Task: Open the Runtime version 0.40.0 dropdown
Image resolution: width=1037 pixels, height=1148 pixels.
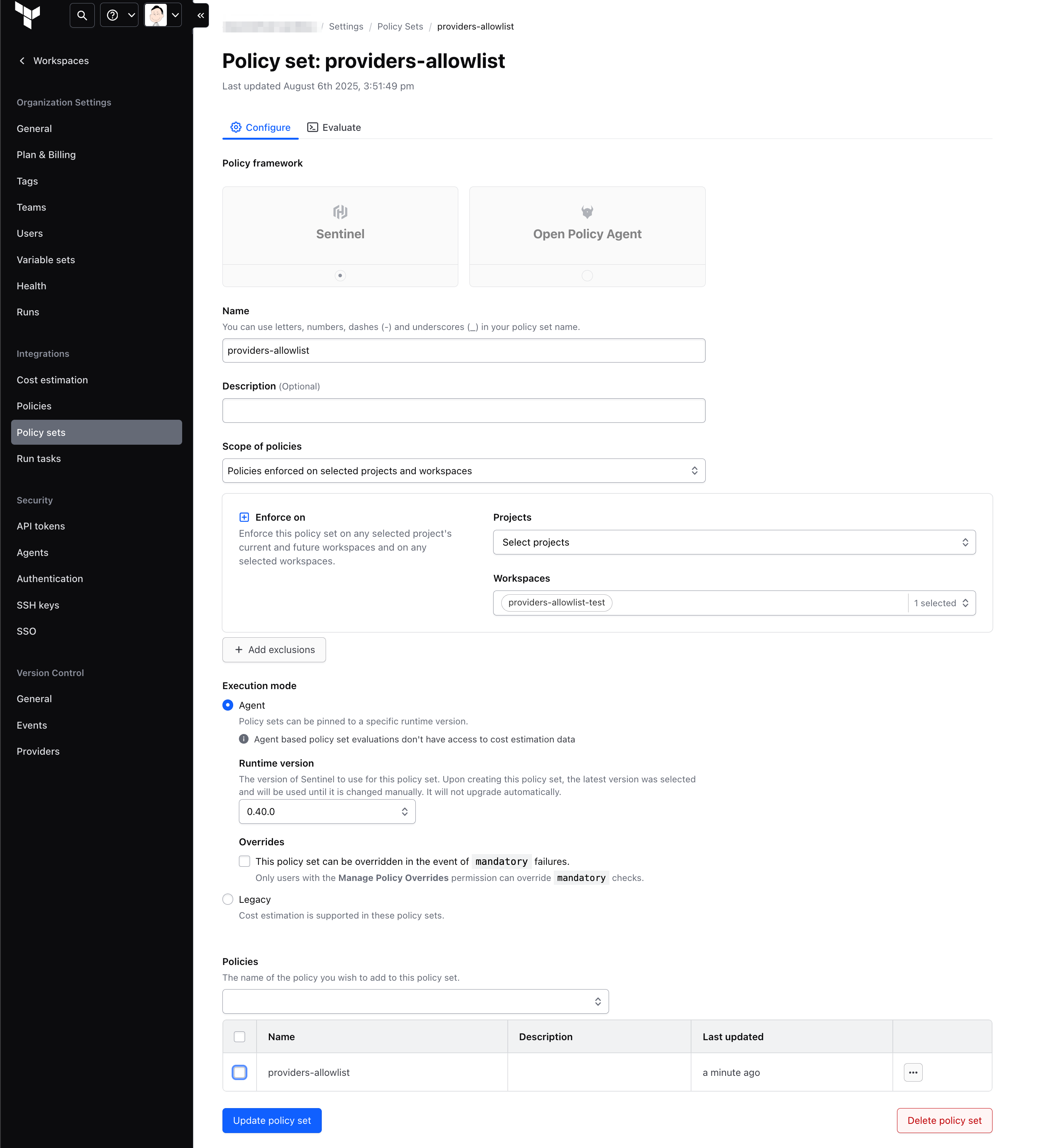Action: coord(327,812)
